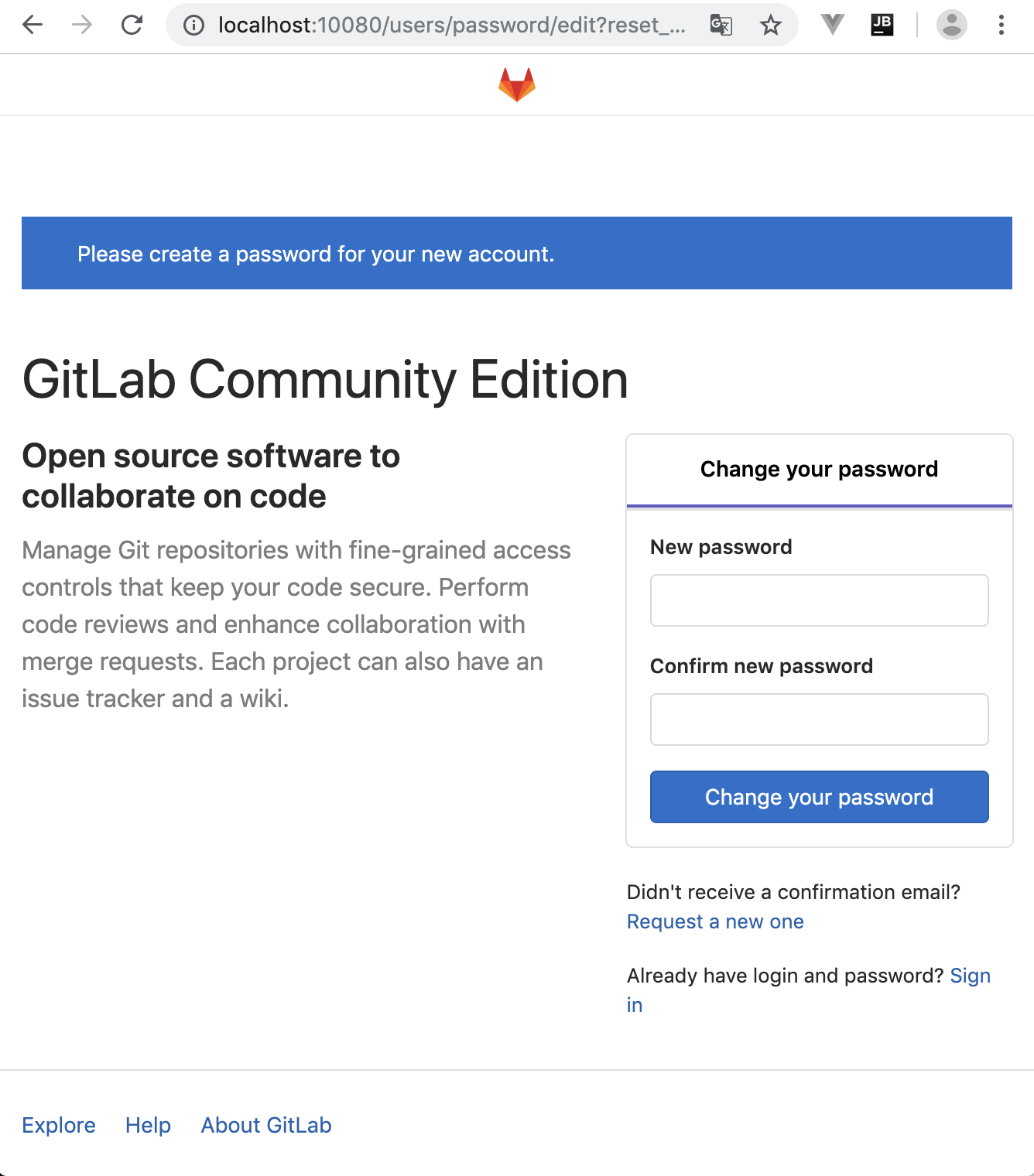Viewport: 1034px width, 1176px height.
Task: Open the About GitLab footer link
Action: (x=266, y=1125)
